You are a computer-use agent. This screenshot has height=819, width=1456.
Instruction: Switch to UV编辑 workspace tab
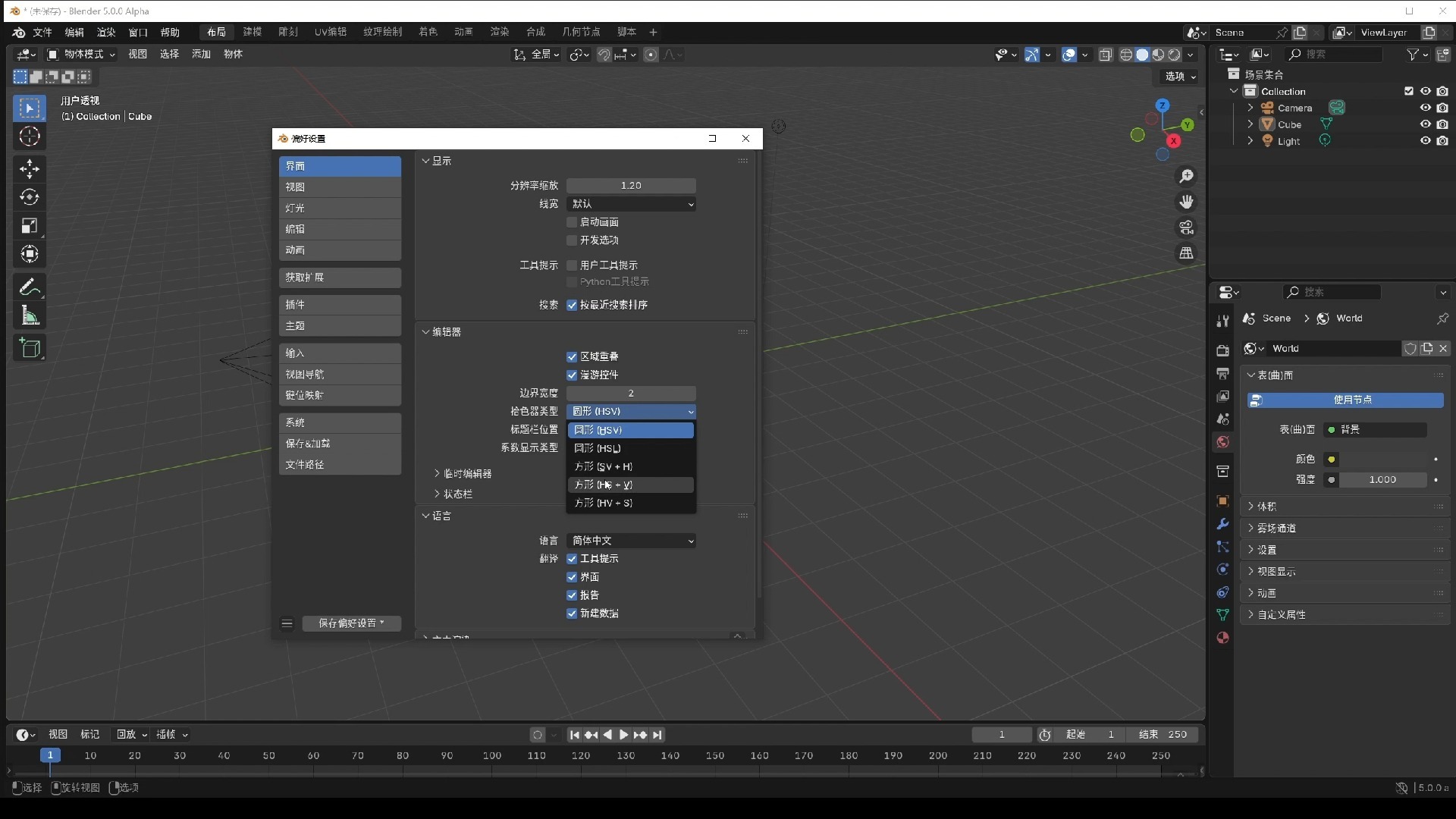(330, 32)
